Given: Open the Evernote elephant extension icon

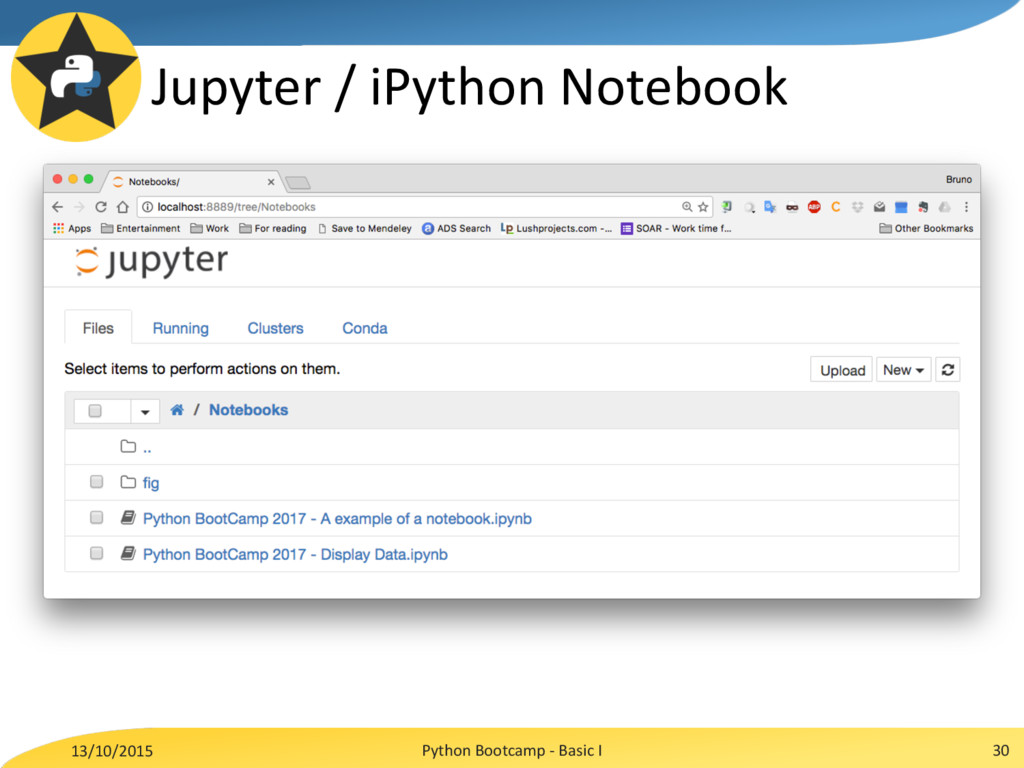Looking at the screenshot, I should tap(923, 207).
